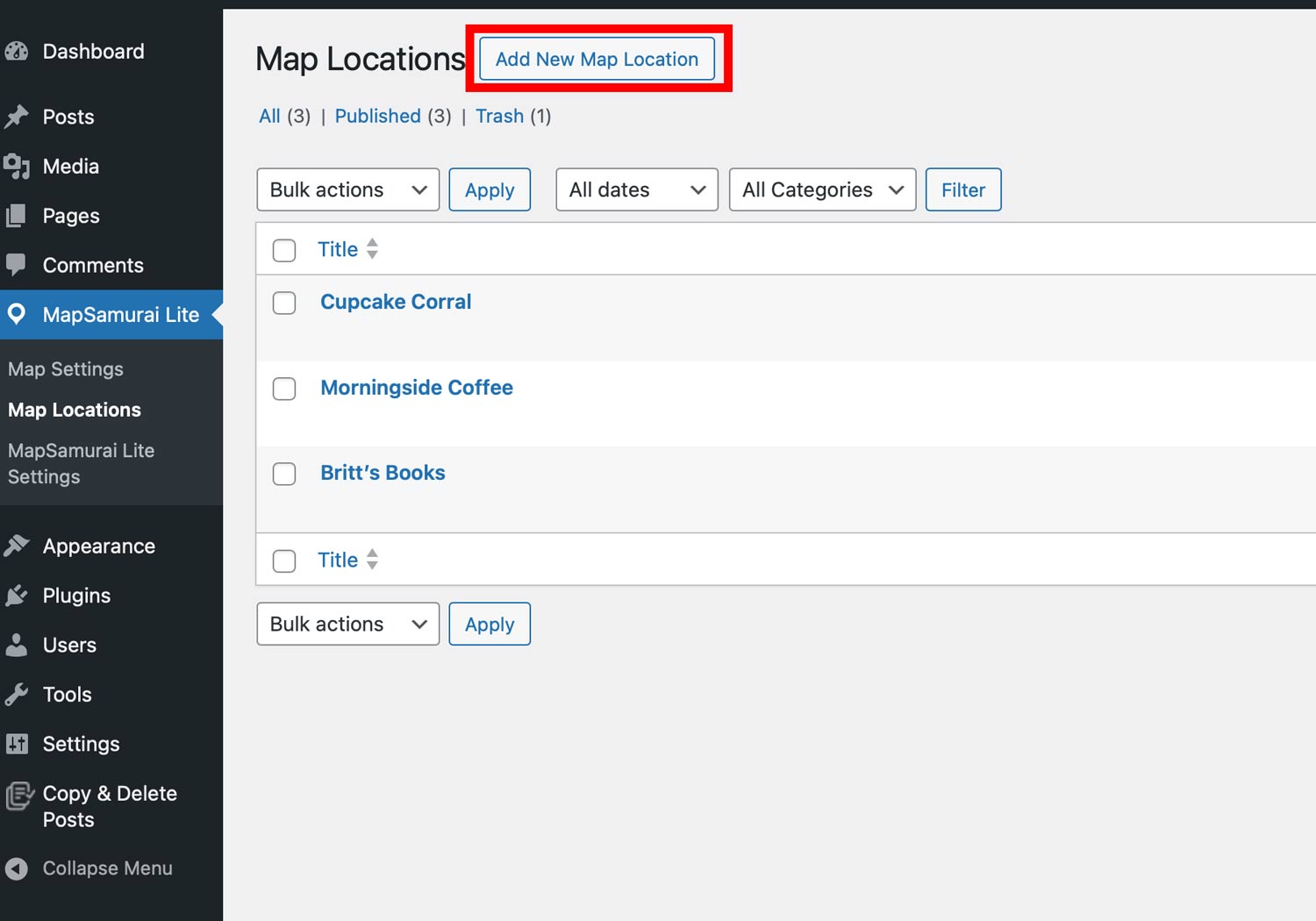
Task: Click the Posts pushpin icon
Action: click(x=17, y=117)
